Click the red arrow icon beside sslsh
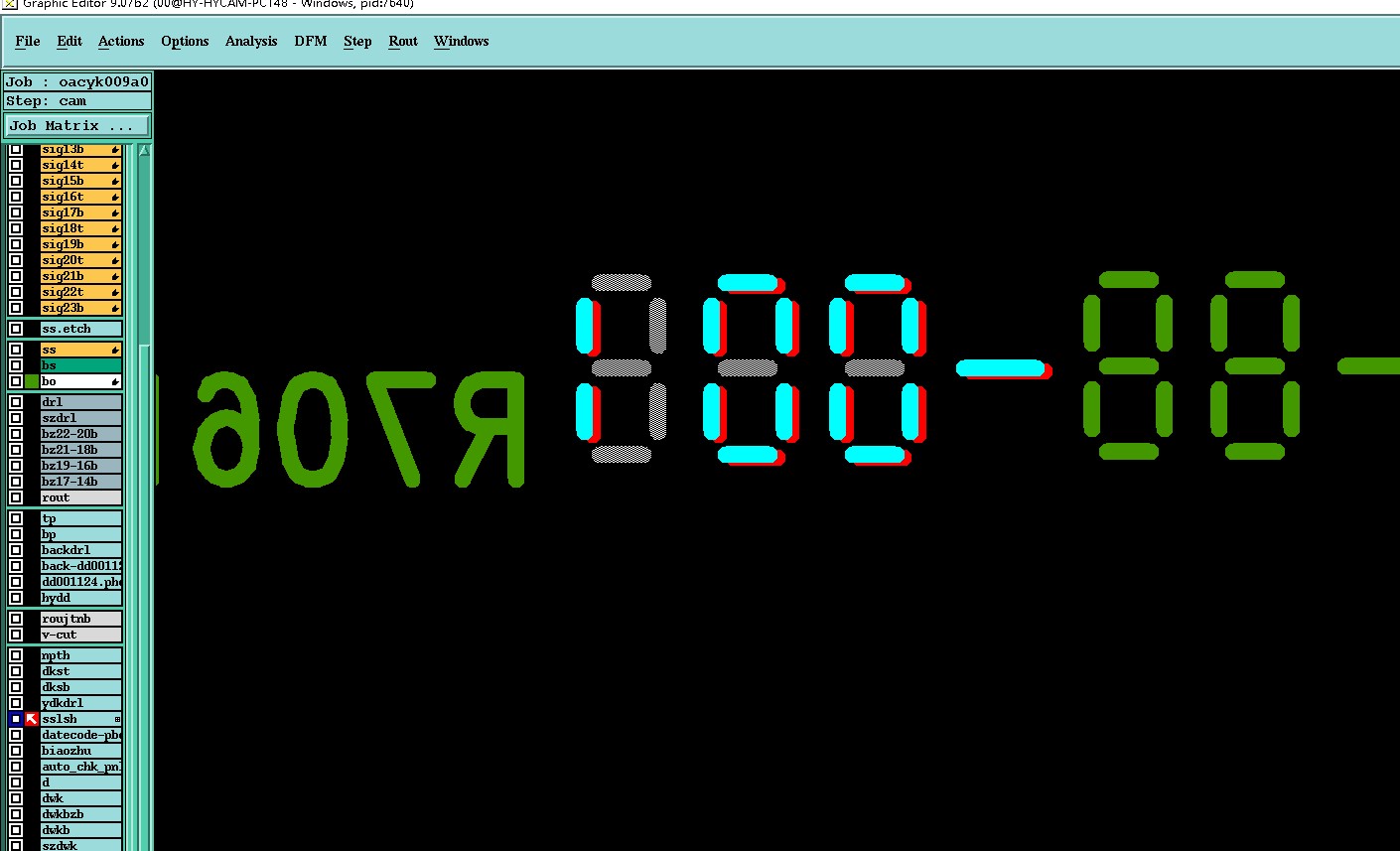This screenshot has height=851, width=1400. (x=32, y=719)
